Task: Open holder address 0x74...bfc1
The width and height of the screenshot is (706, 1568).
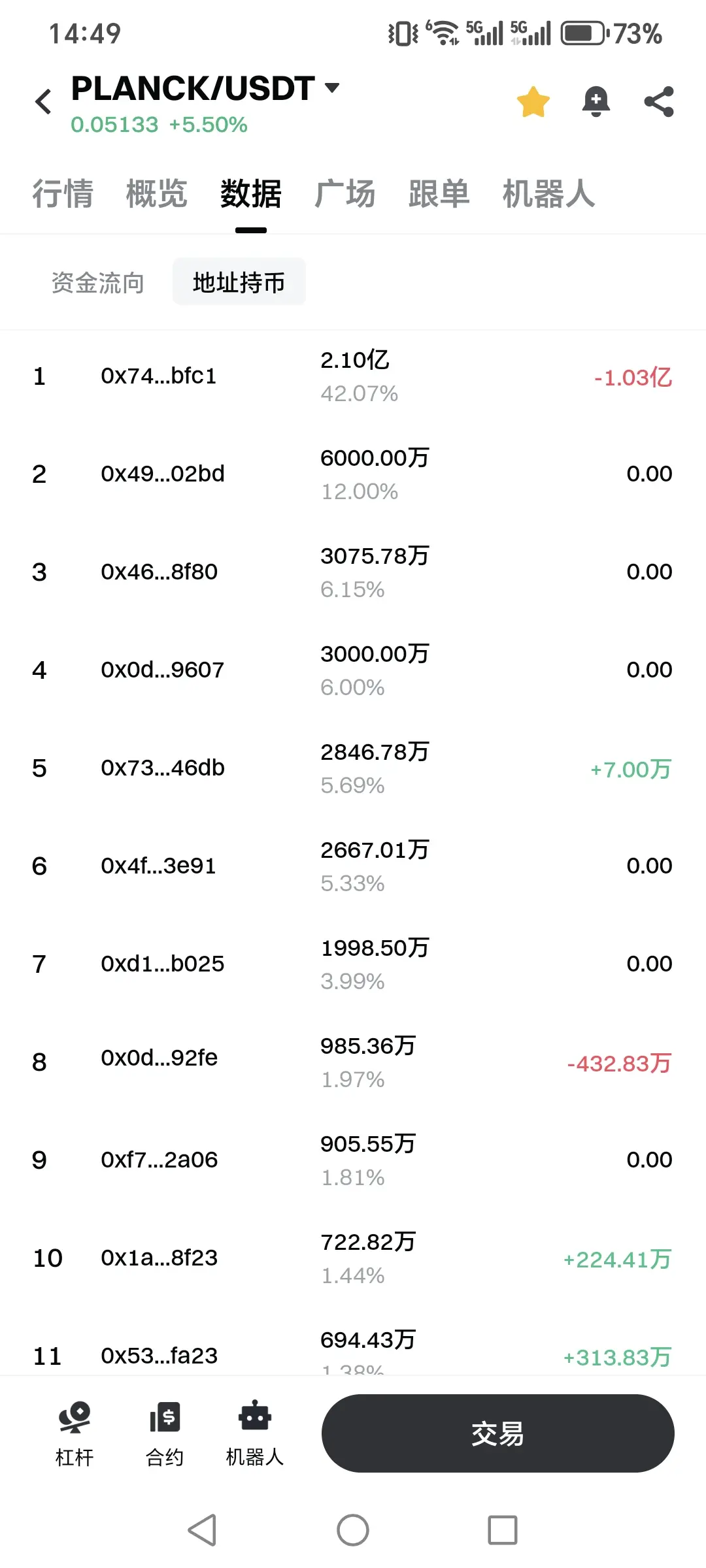Action: point(159,376)
